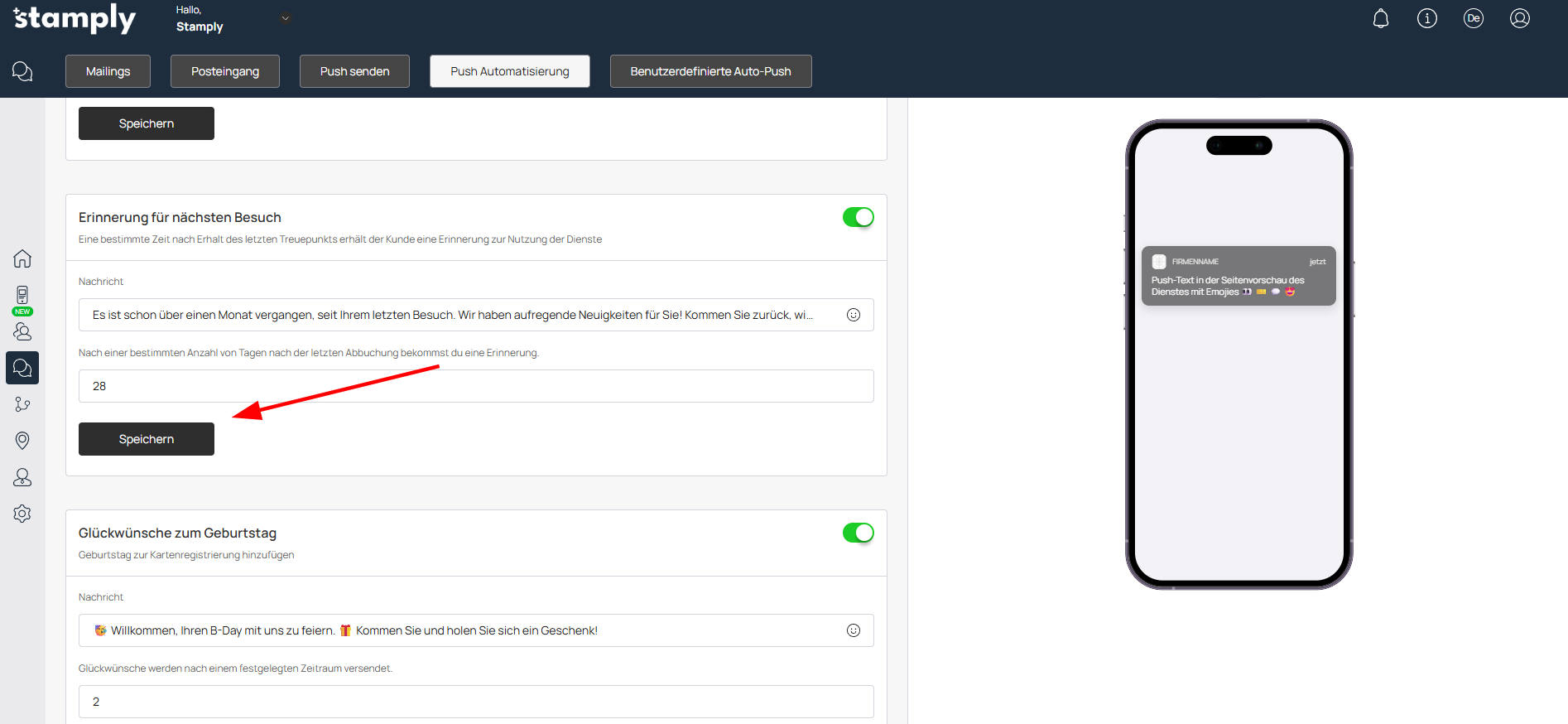Open the info icon in header
The image size is (1568, 724).
point(1427,18)
